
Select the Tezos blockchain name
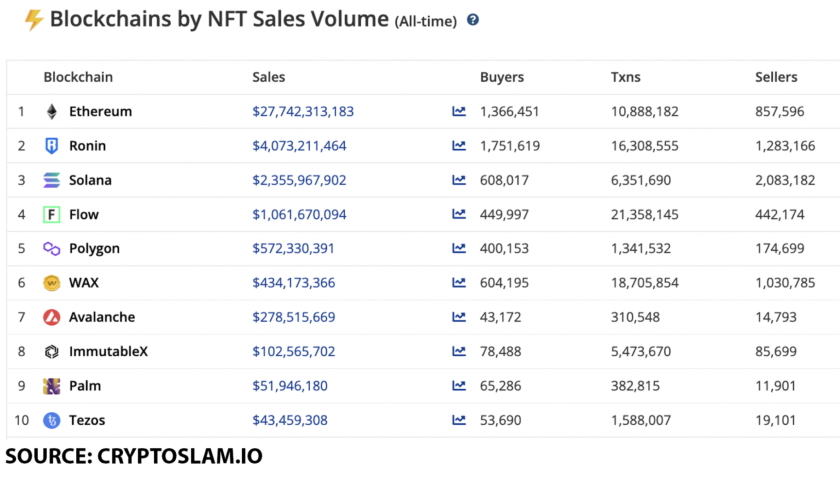click(87, 420)
